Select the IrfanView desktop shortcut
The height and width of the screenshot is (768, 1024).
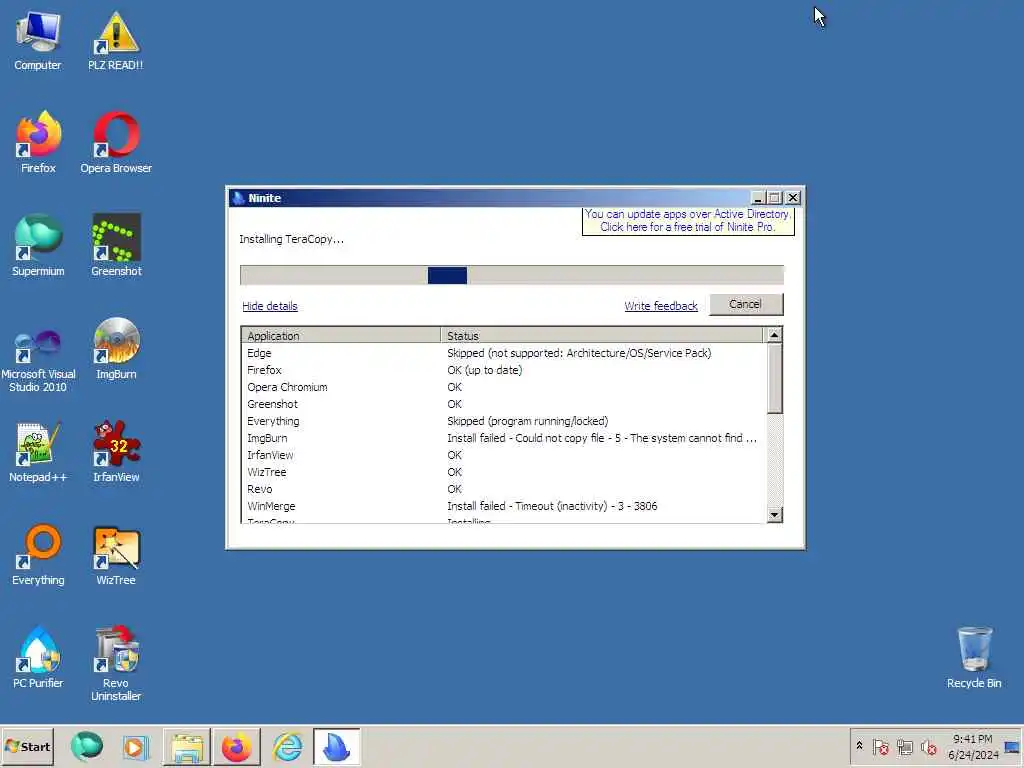[x=116, y=452]
